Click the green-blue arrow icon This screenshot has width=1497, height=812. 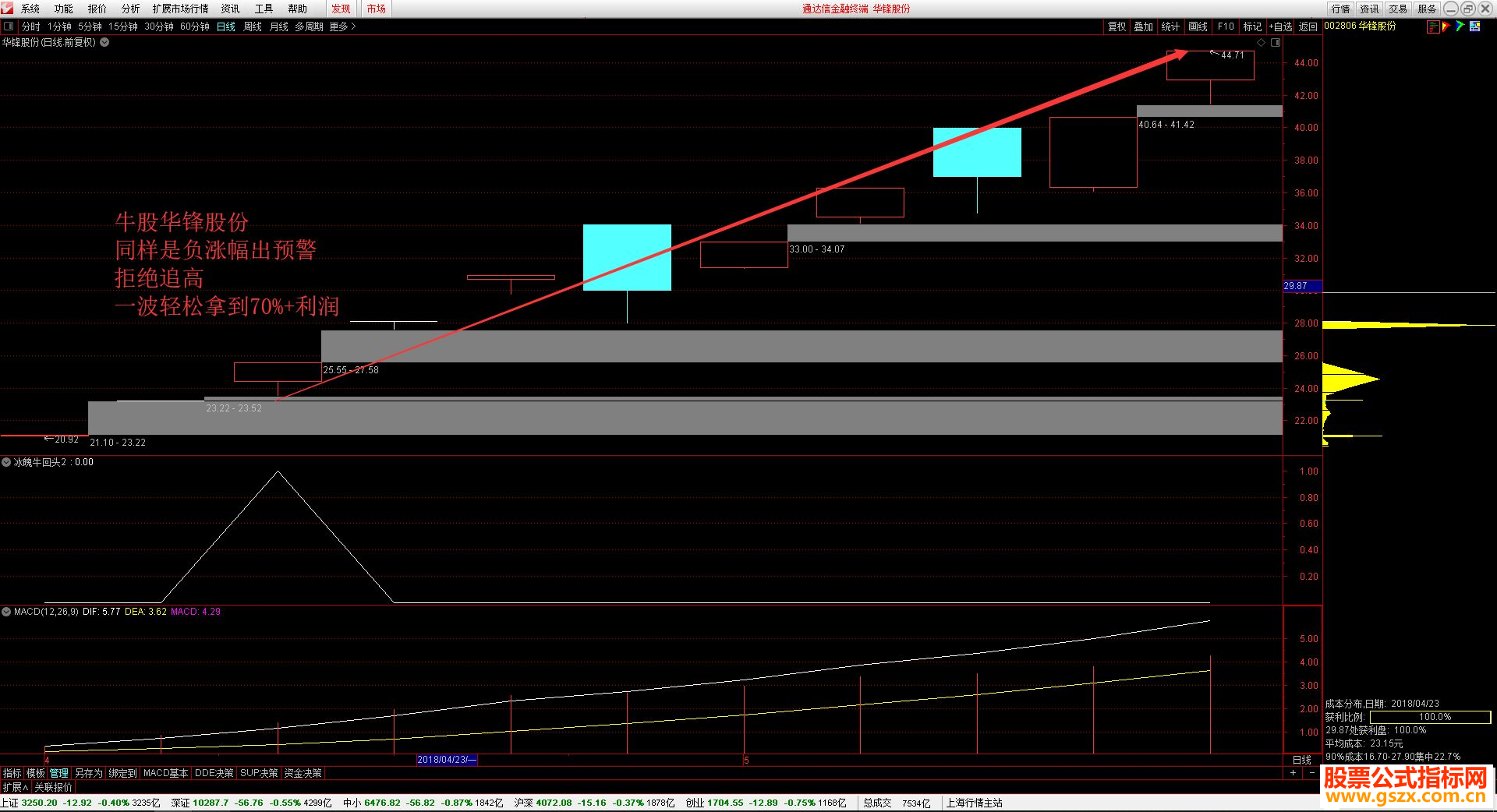pos(1460,26)
